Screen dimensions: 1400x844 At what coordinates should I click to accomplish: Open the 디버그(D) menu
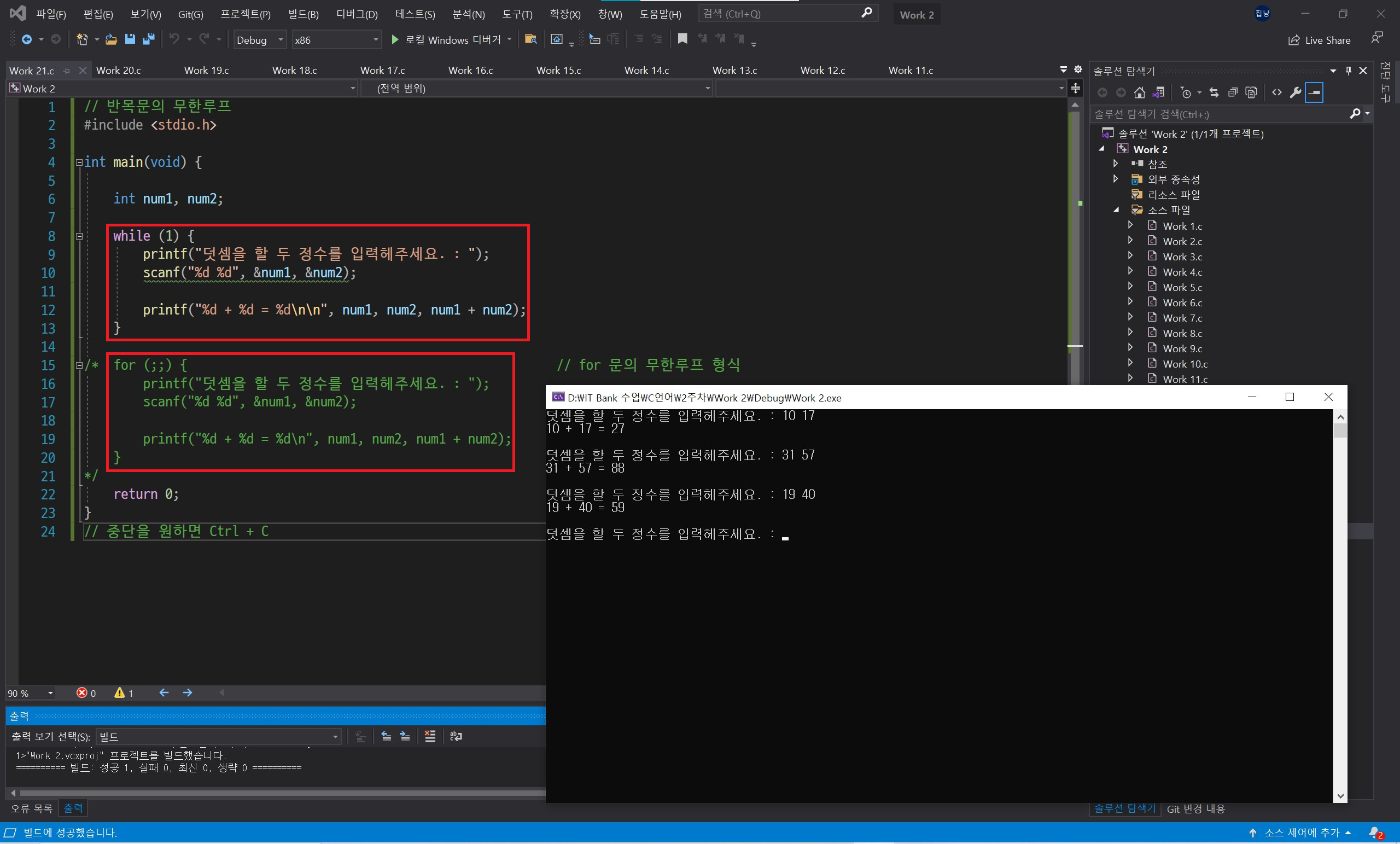point(356,14)
